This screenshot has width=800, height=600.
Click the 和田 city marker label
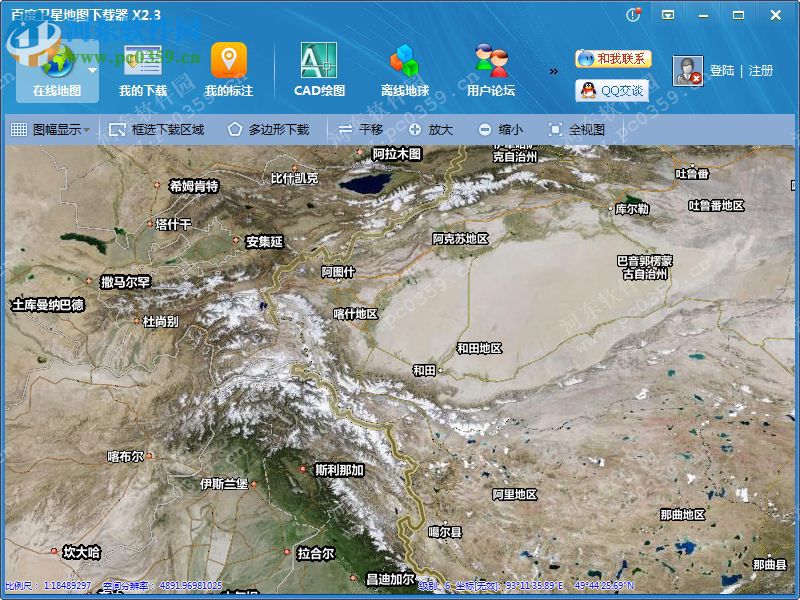424,370
